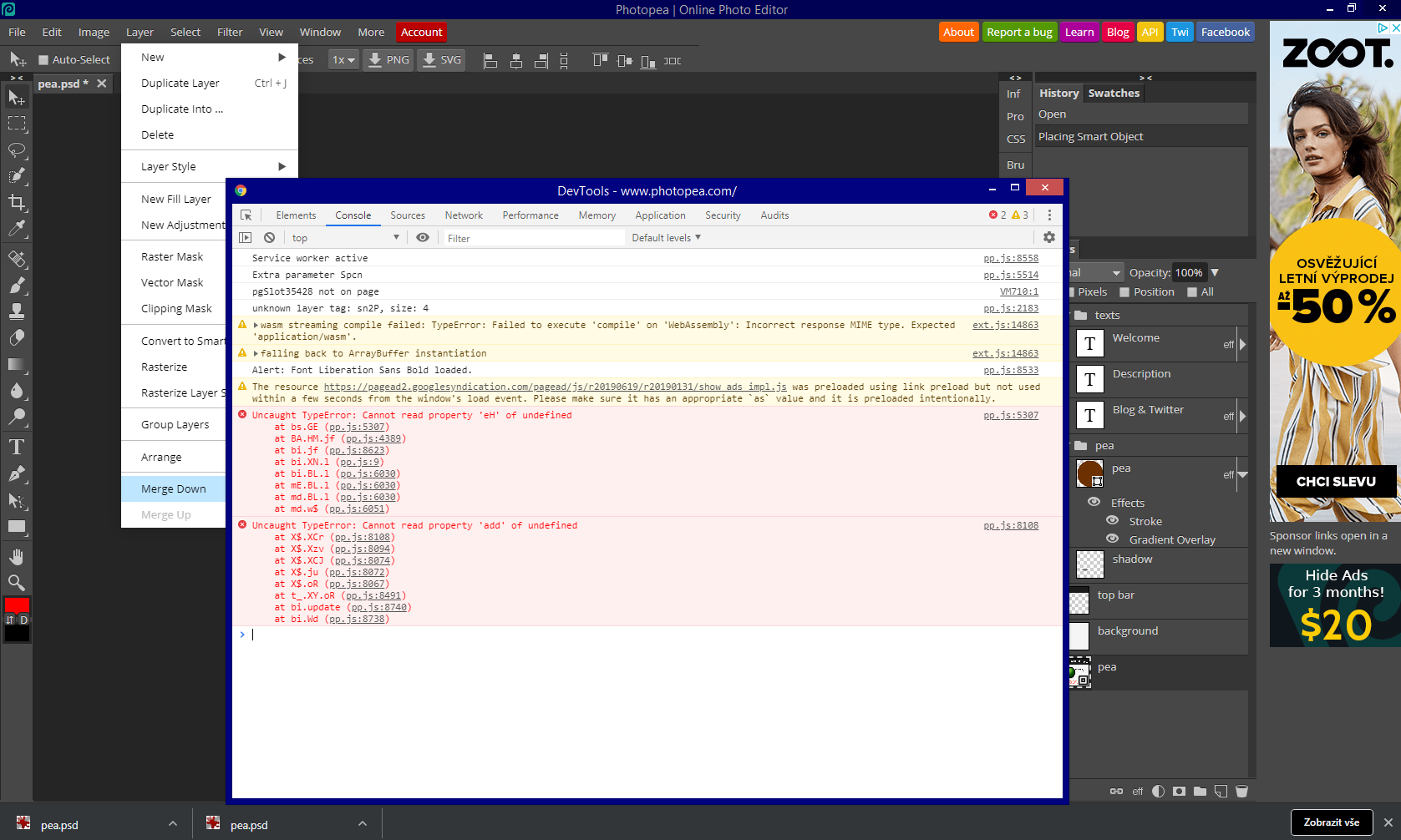Expand the New submenu in Layer menu
This screenshot has width=1401, height=840.
tap(209, 57)
